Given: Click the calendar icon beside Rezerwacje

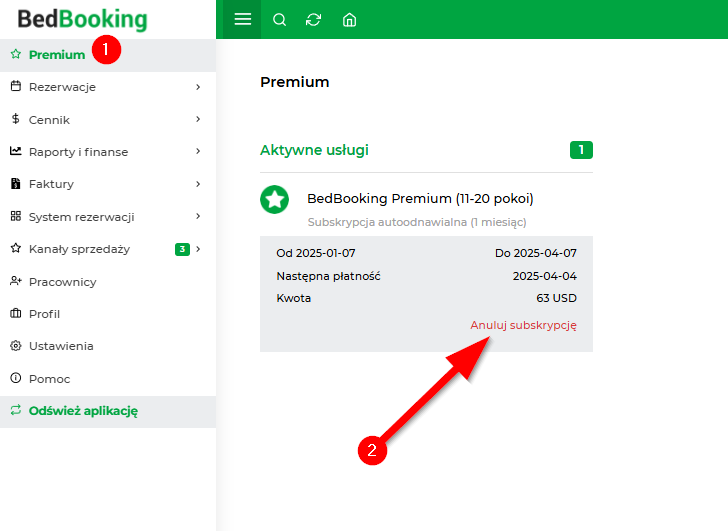Looking at the screenshot, I should click(16, 86).
